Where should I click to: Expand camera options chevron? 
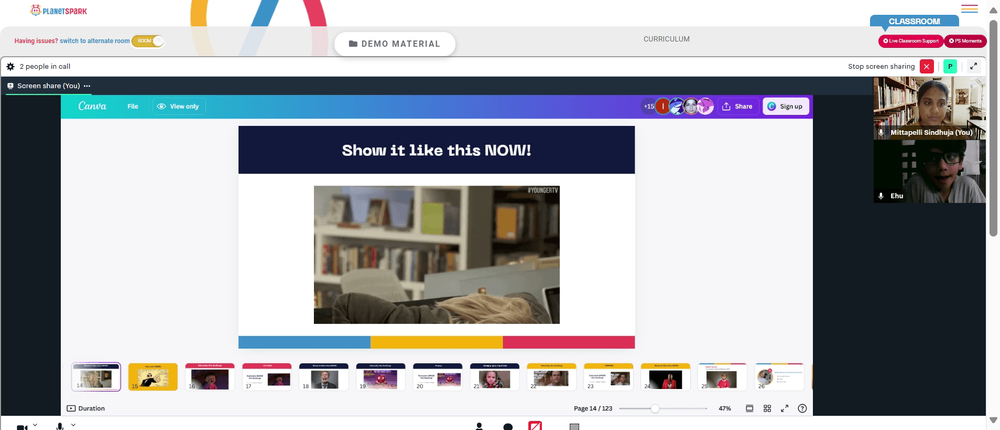click(35, 424)
